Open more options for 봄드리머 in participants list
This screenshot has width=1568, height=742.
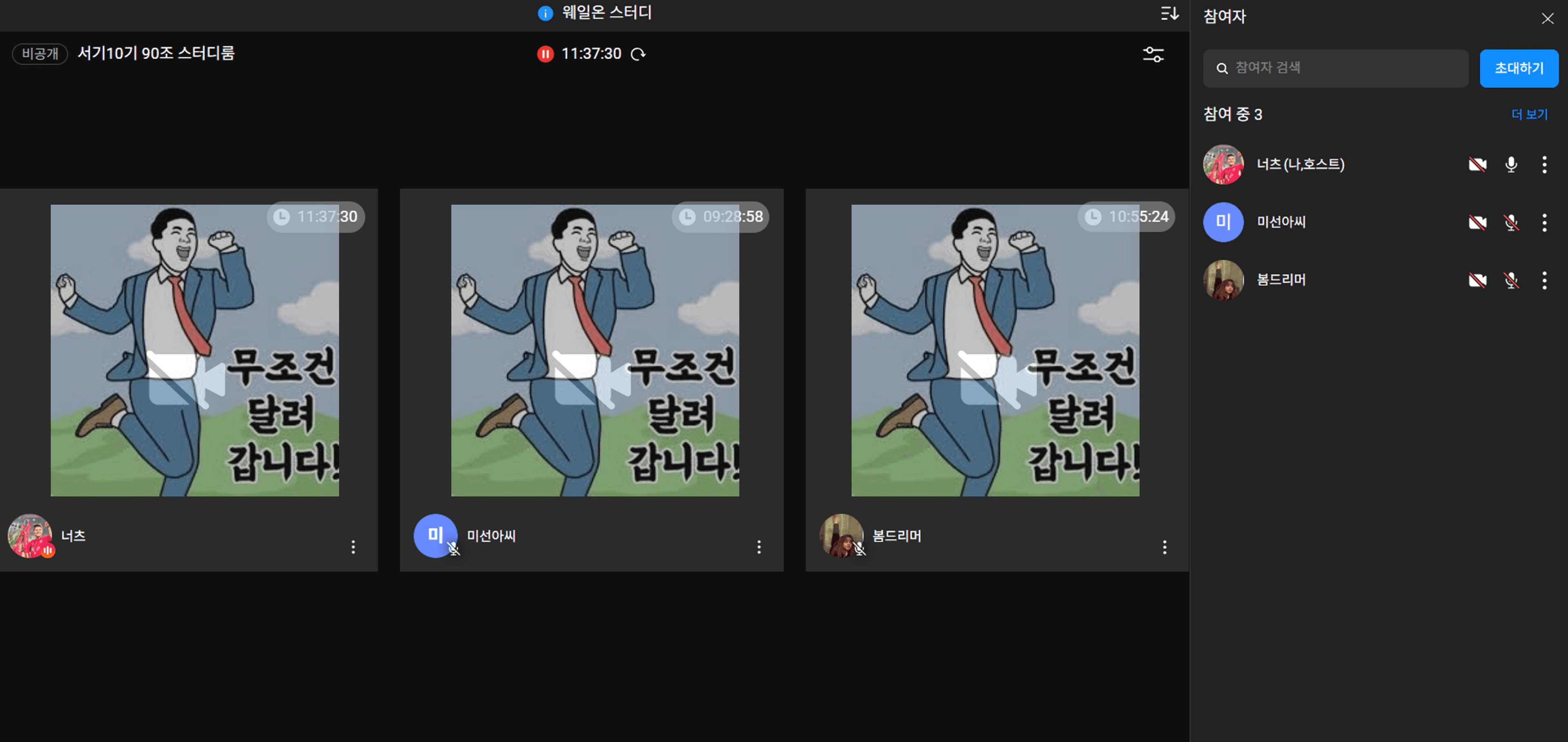[1544, 280]
